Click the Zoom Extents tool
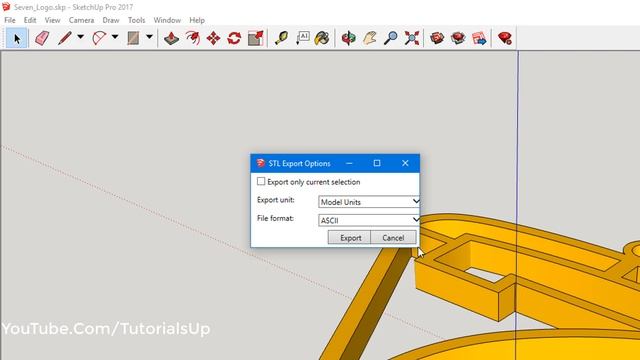 (x=411, y=38)
